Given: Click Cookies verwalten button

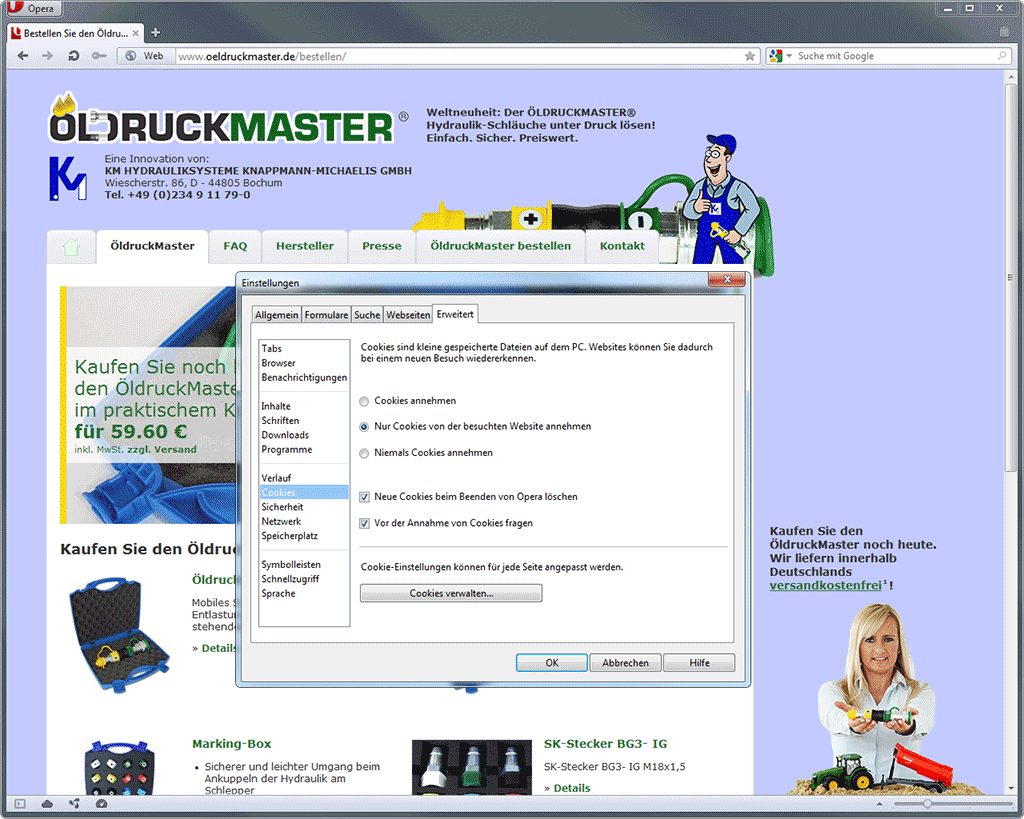Looking at the screenshot, I should point(451,593).
